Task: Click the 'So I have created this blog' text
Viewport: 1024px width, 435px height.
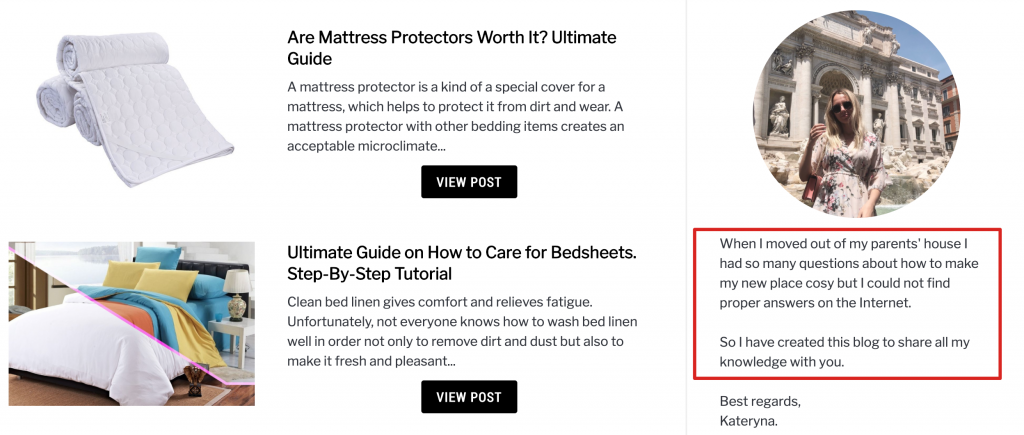Action: (x=844, y=352)
